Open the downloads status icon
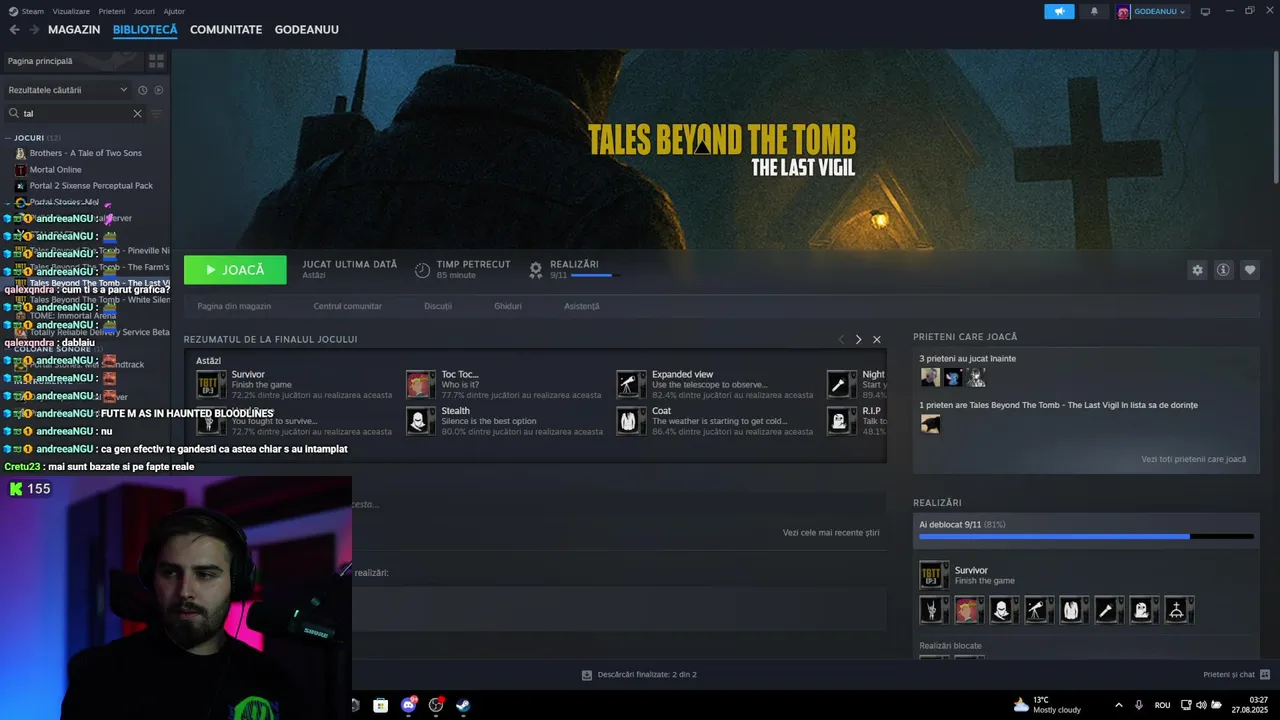This screenshot has width=1280, height=720. [587, 675]
